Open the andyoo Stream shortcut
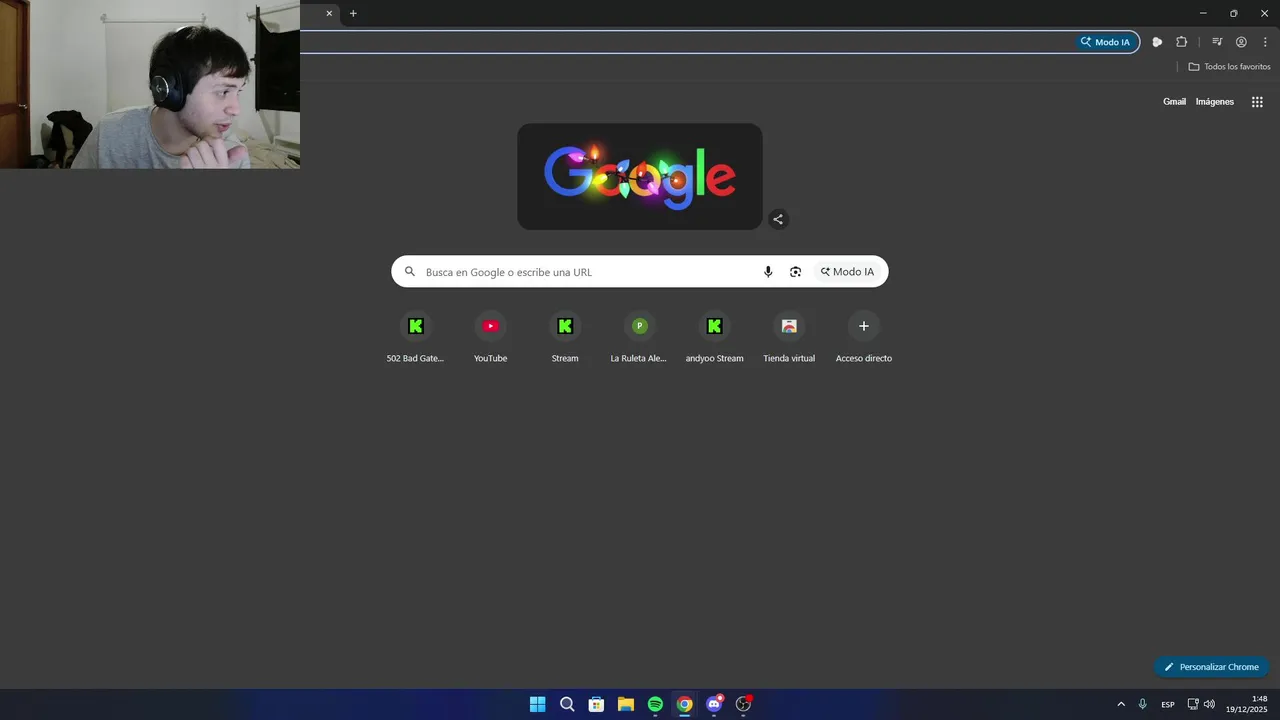Screen dimensions: 1280x720 (714, 339)
